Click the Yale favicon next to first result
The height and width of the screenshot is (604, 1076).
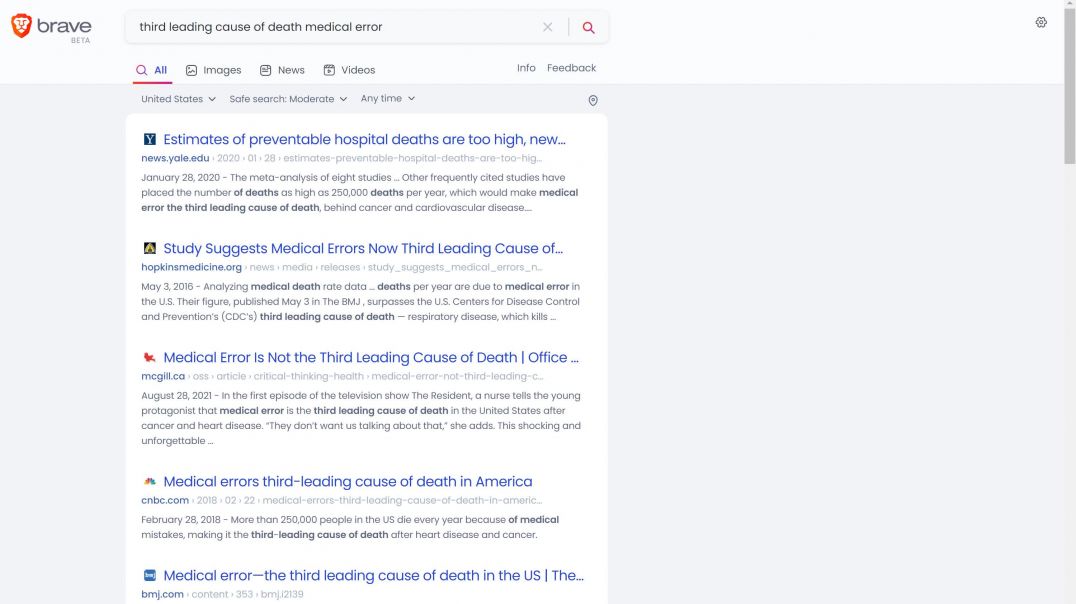pyautogui.click(x=149, y=139)
